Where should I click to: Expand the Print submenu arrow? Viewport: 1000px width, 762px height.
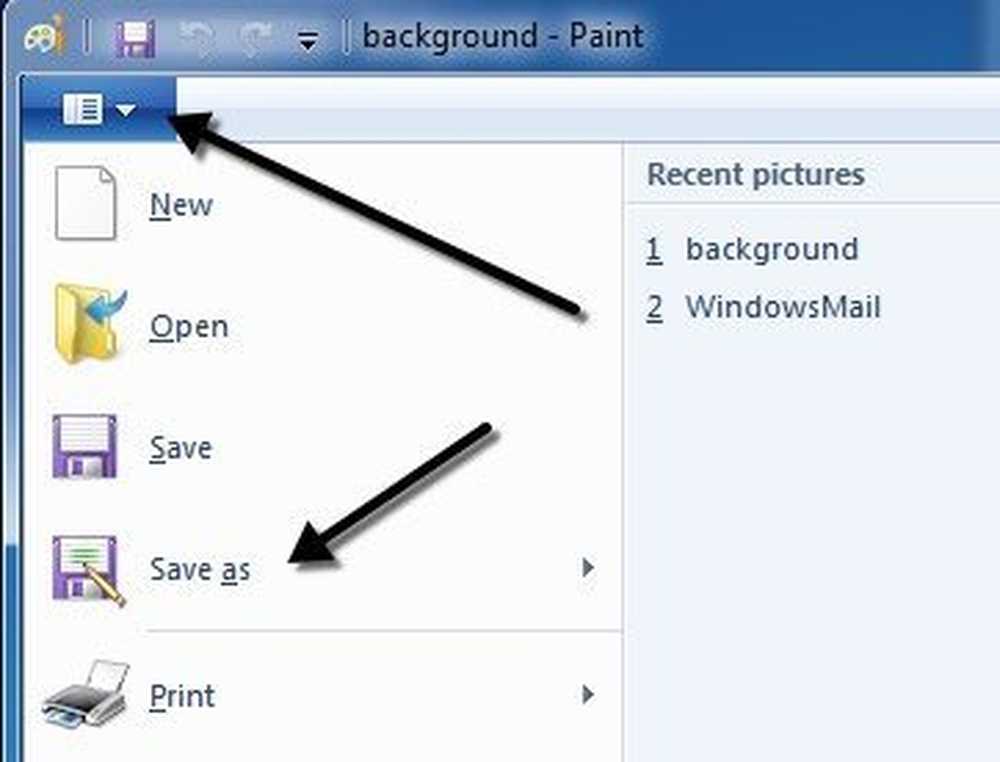[588, 694]
